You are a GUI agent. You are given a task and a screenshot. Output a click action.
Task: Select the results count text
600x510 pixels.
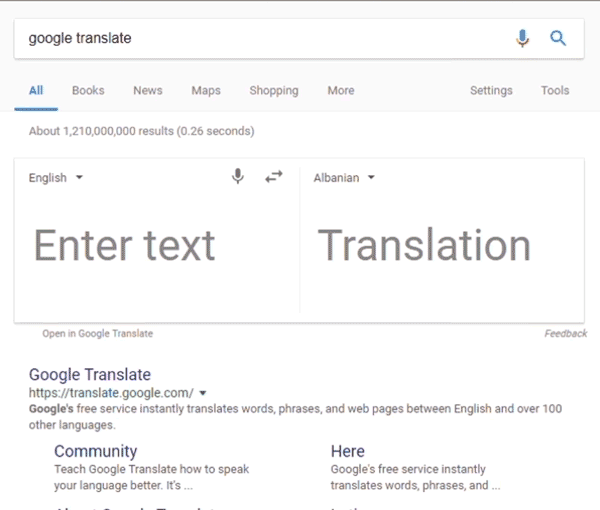(x=142, y=131)
